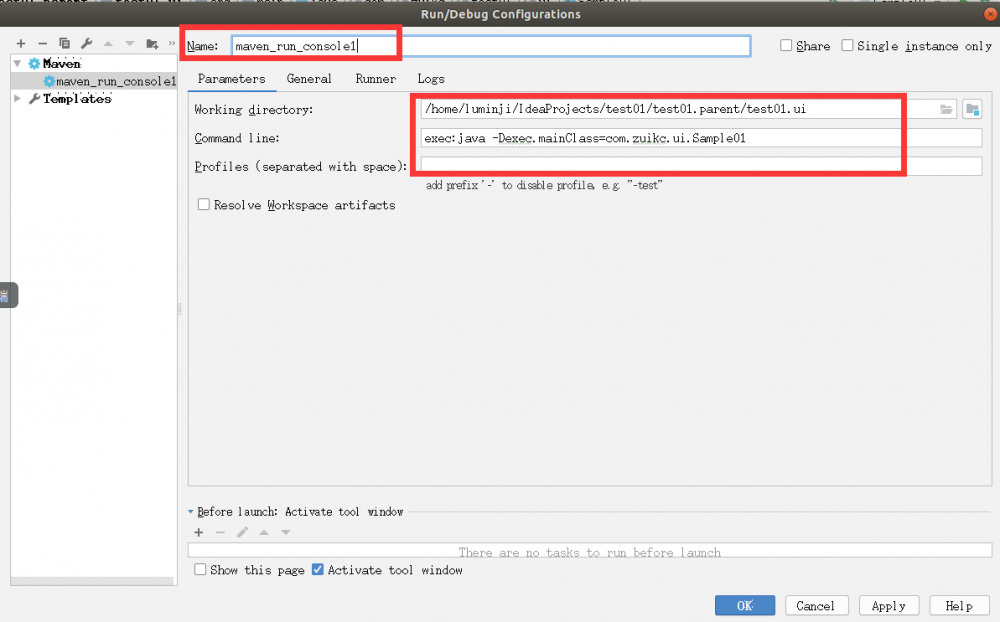1000x622 pixels.
Task: Click the Working directory path field
Action: (689, 109)
